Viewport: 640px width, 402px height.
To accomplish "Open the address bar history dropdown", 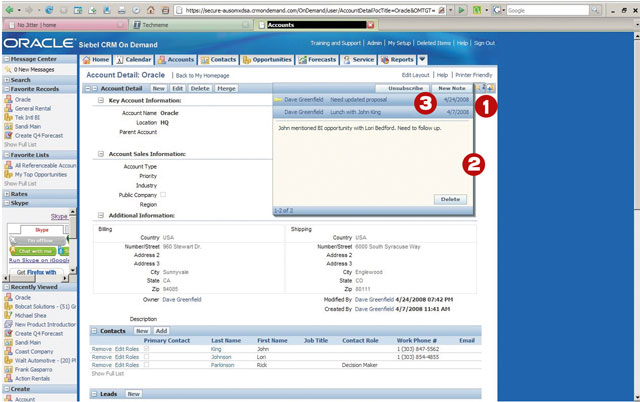I will point(451,10).
